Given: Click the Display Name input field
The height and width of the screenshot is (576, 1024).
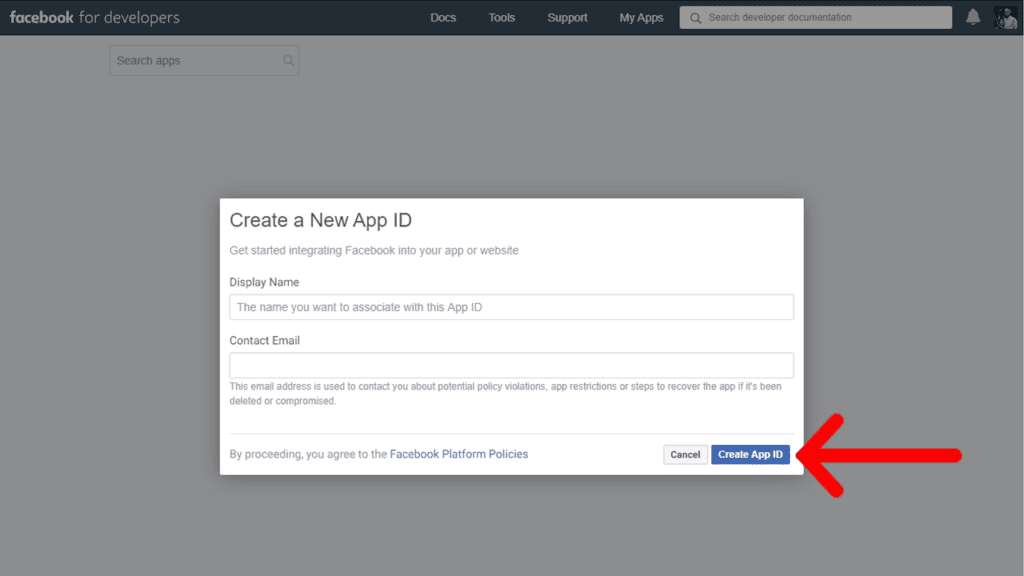Looking at the screenshot, I should [x=511, y=307].
